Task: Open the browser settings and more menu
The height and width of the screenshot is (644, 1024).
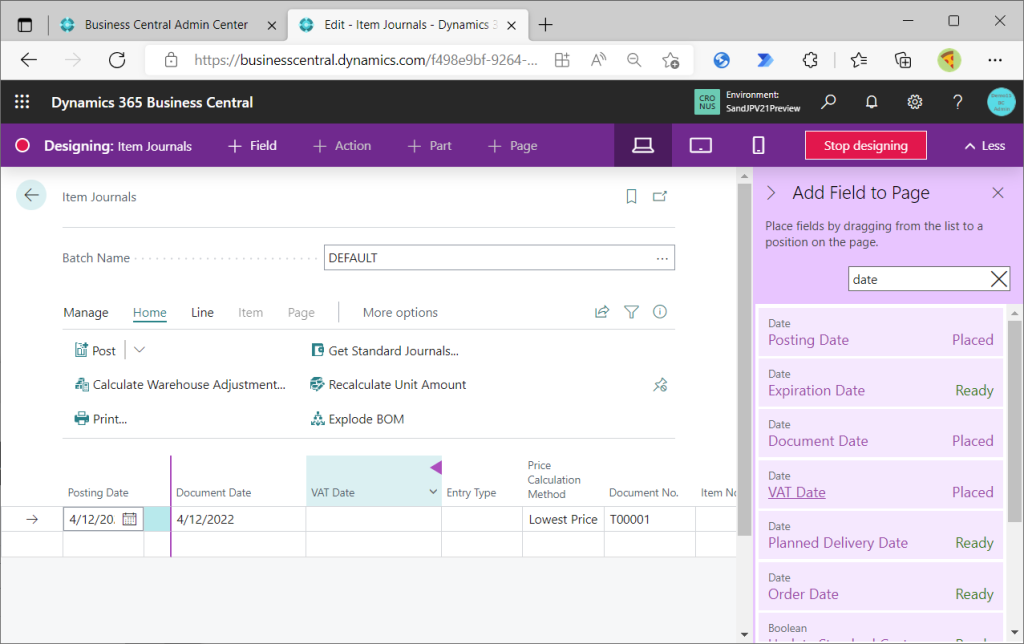Action: click(x=995, y=60)
